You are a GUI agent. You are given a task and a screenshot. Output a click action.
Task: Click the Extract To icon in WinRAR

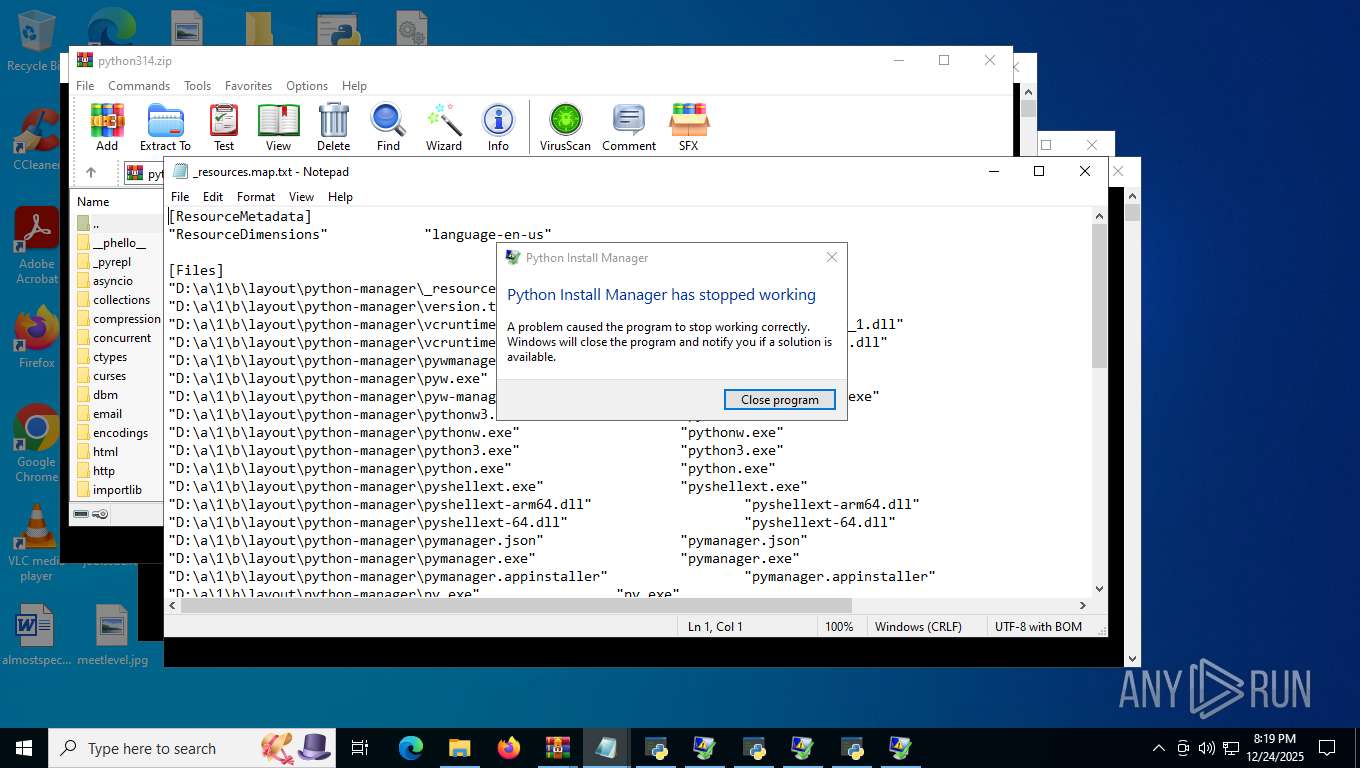(x=165, y=127)
